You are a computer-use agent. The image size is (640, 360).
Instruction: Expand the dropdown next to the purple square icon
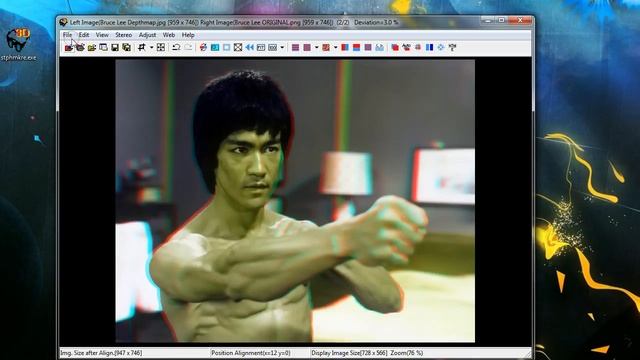[x=317, y=48]
